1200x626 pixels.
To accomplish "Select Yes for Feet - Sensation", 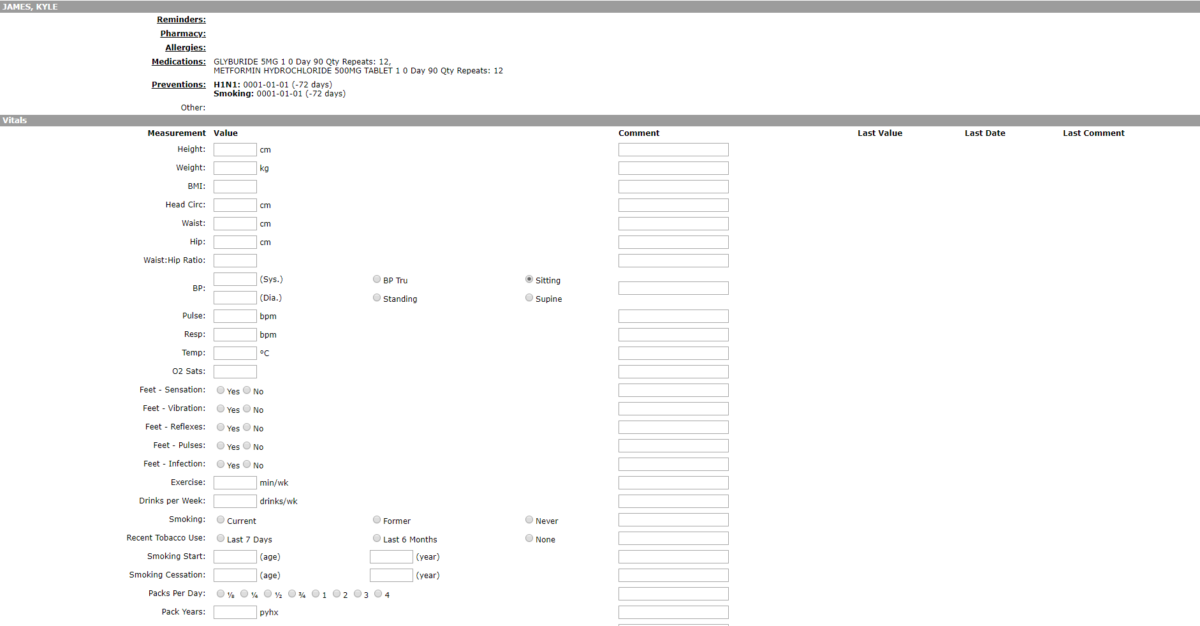I will (x=220, y=390).
